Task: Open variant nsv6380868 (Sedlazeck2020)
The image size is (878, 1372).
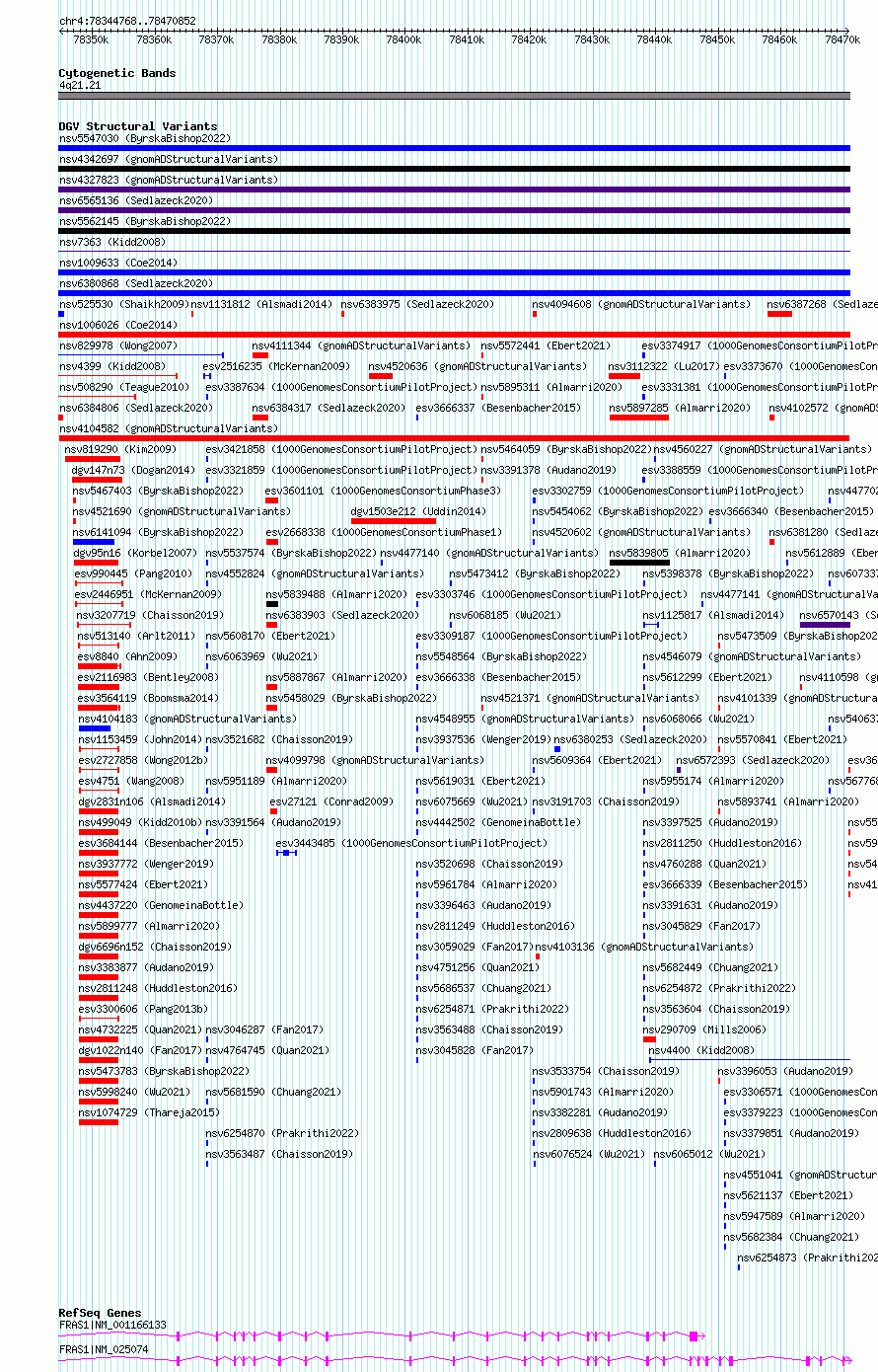Action: [x=135, y=283]
